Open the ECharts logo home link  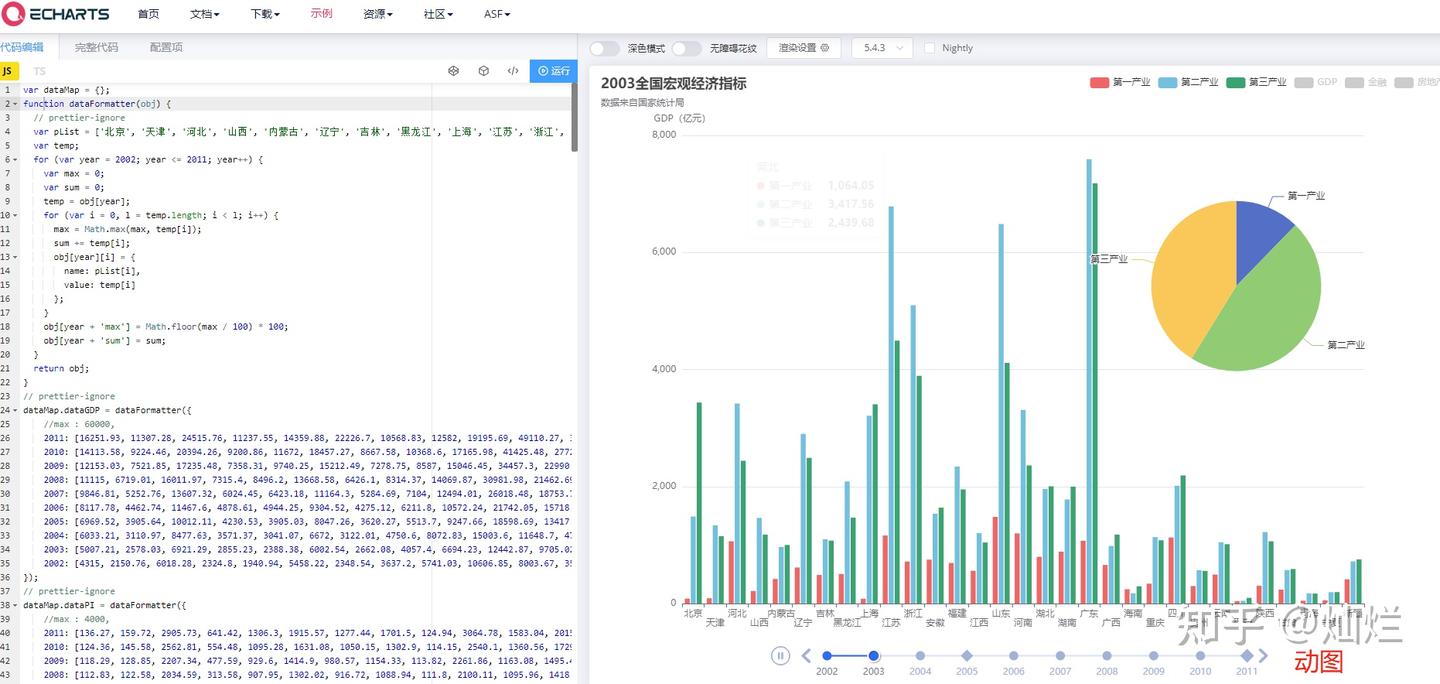pyautogui.click(x=54, y=14)
